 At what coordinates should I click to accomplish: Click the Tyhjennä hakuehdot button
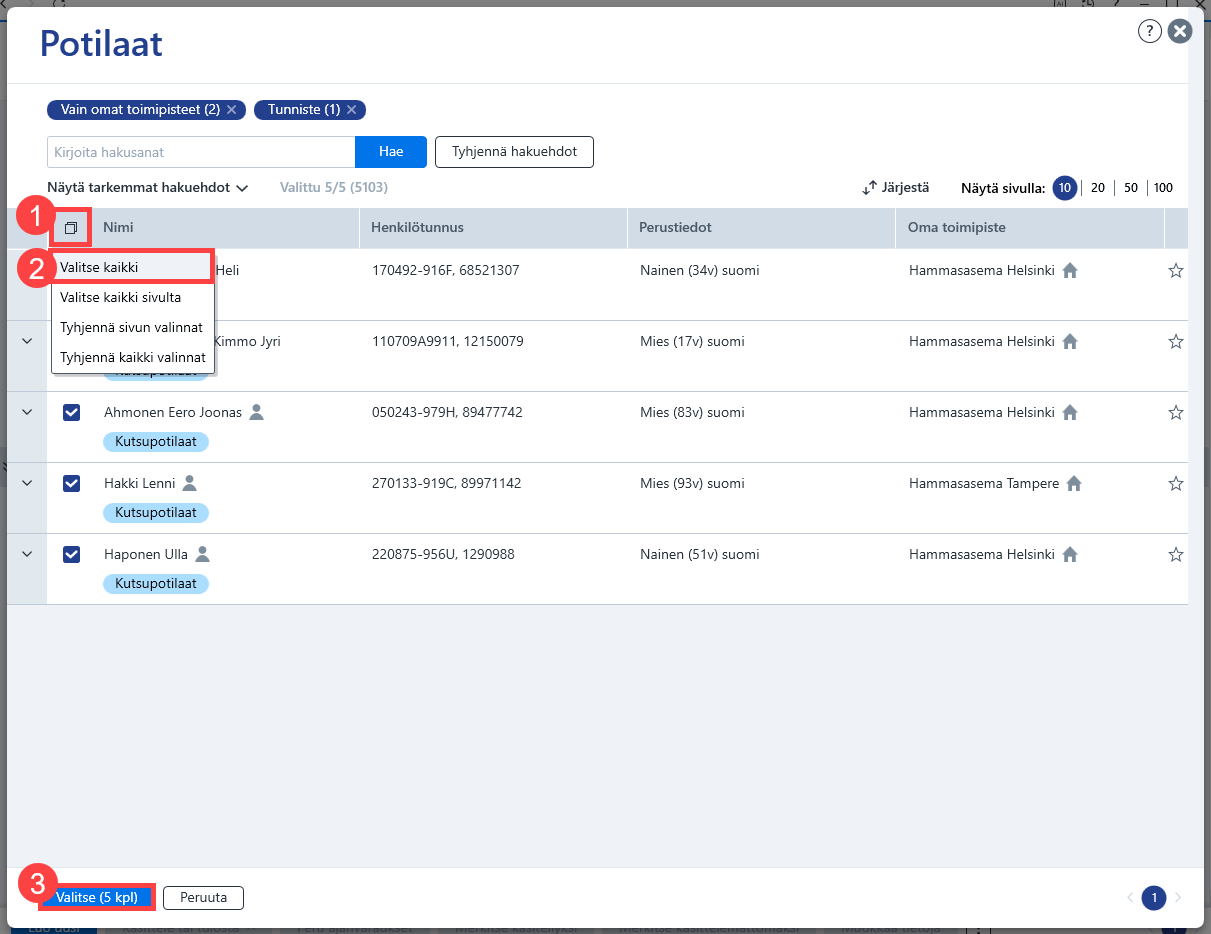tap(514, 152)
